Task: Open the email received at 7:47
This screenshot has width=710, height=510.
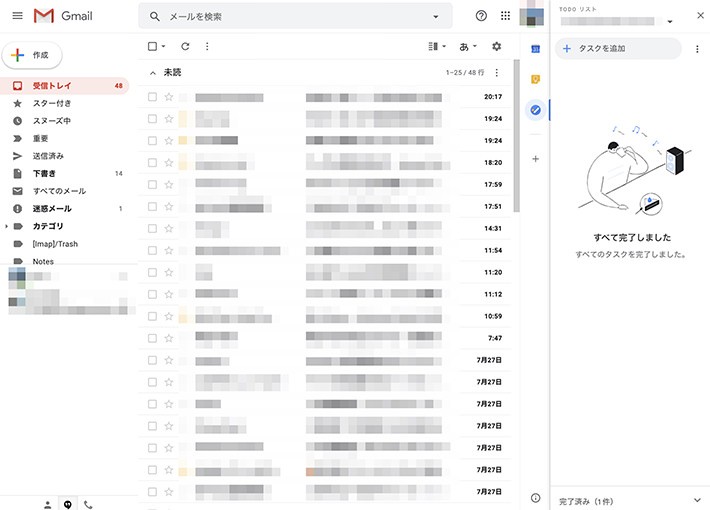Action: [325, 338]
